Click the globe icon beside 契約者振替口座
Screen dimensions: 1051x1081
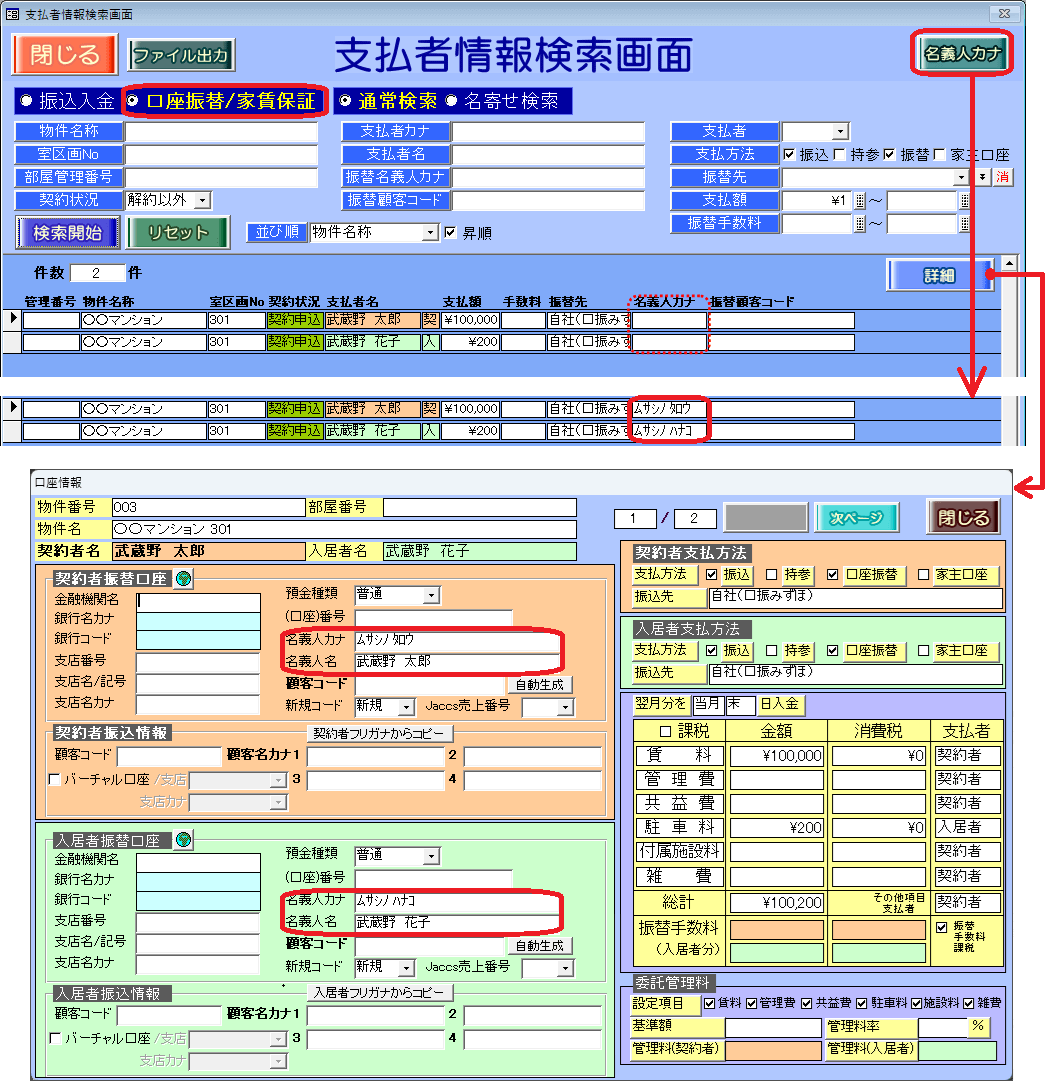click(x=182, y=579)
